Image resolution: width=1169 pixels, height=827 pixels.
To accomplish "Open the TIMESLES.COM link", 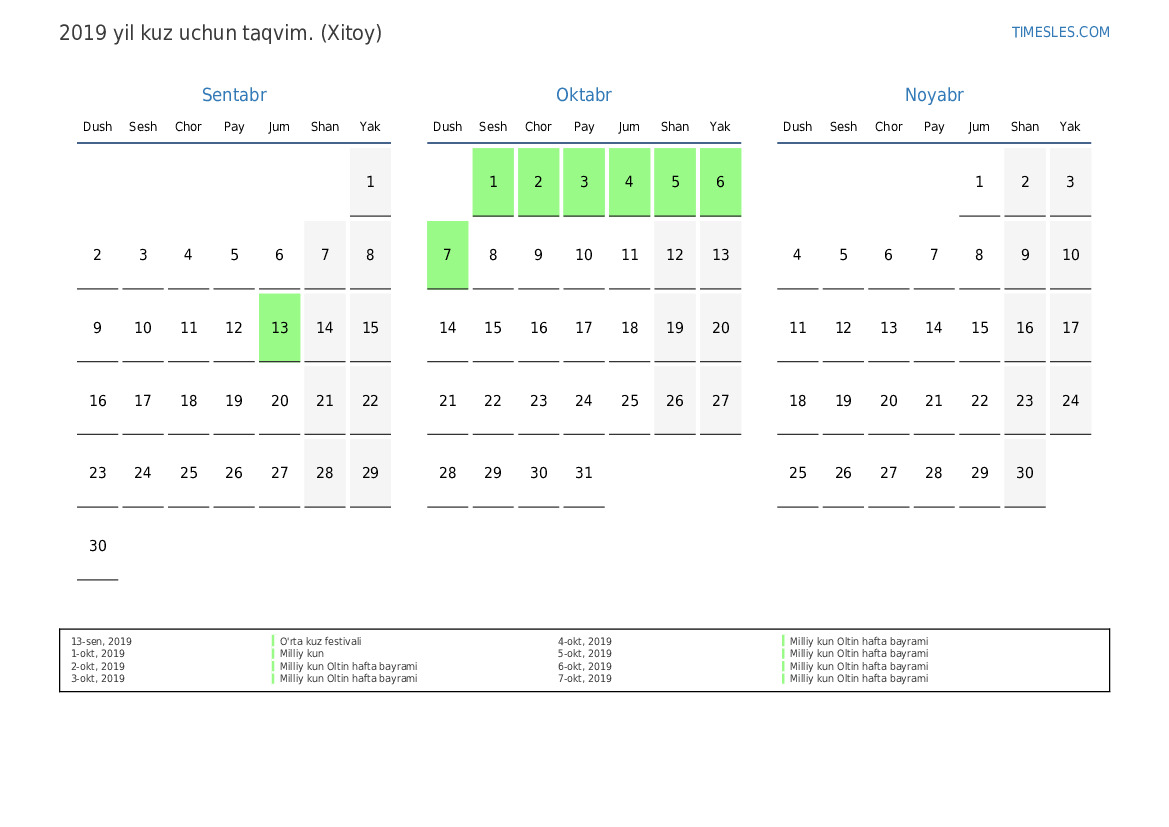I will tap(1060, 32).
